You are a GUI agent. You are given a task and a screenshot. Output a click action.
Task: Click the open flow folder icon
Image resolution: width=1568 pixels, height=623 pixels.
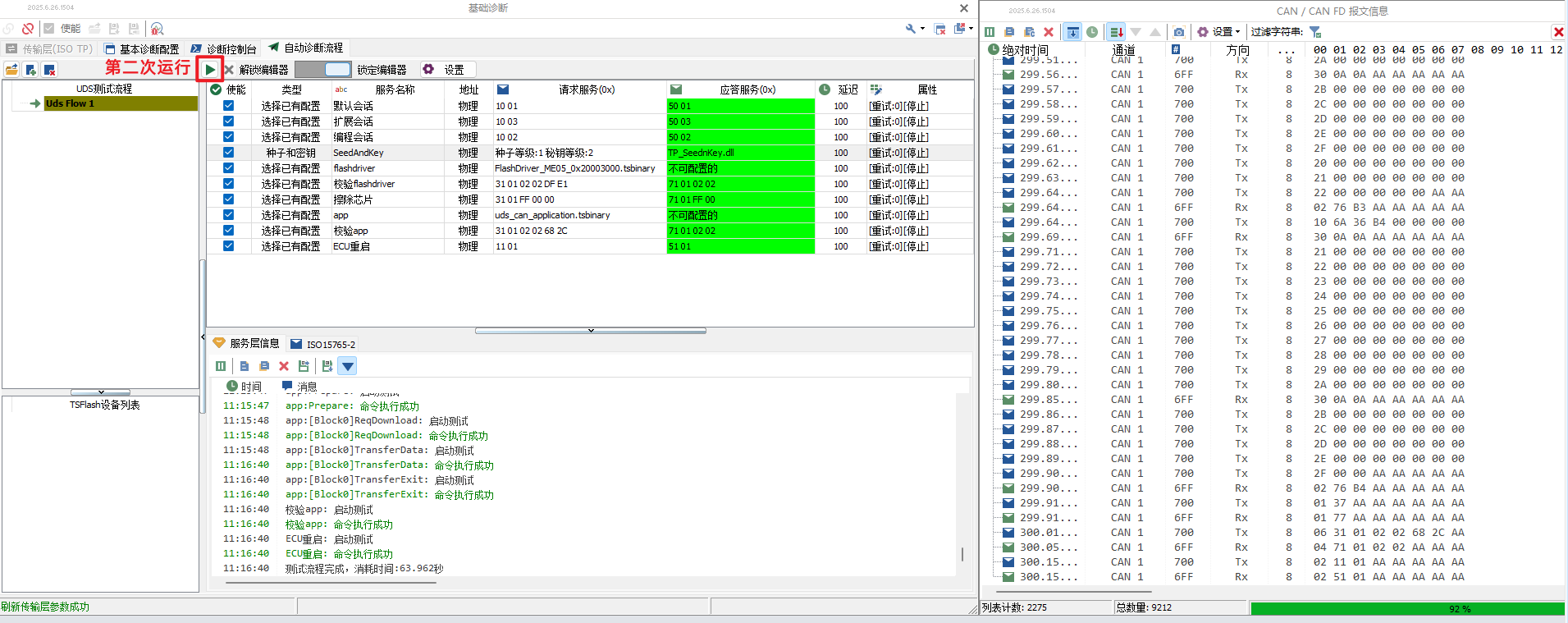pos(11,70)
